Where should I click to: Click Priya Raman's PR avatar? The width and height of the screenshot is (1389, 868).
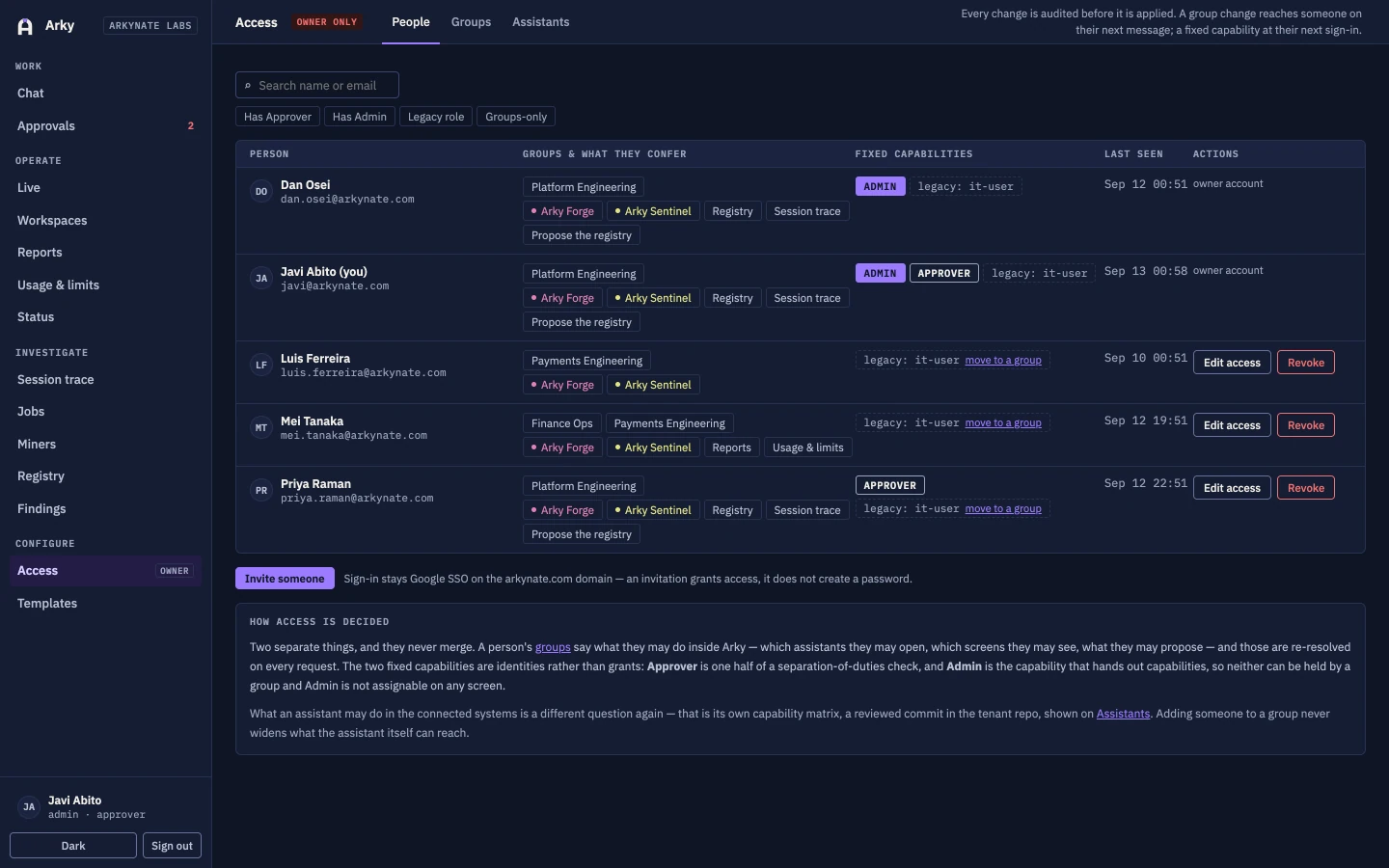(x=260, y=491)
